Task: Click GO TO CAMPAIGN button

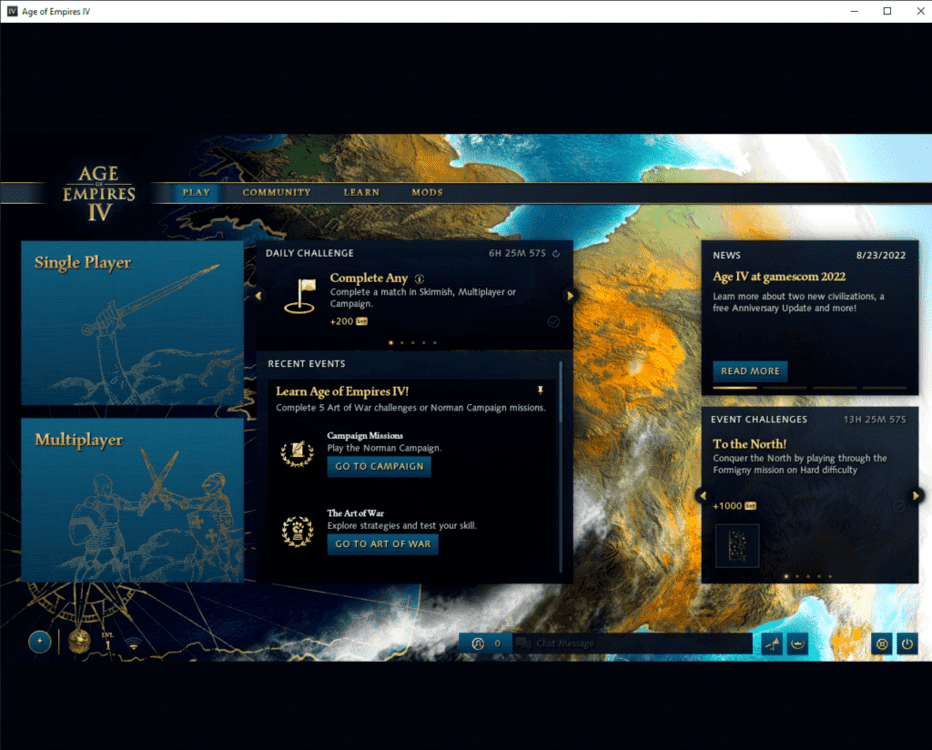Action: click(x=379, y=467)
